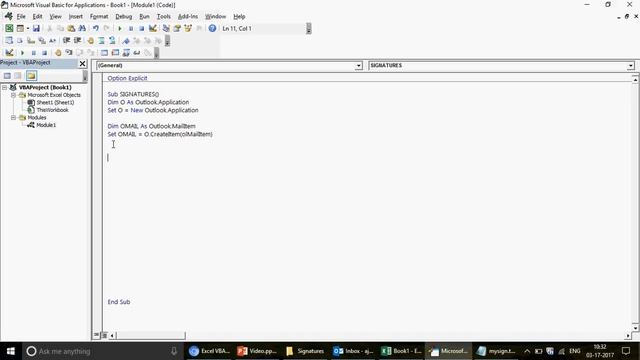Screen dimensions: 640x360
Task: Toggle breakpoint using Edit toolbar hand icon
Action: [90, 40]
